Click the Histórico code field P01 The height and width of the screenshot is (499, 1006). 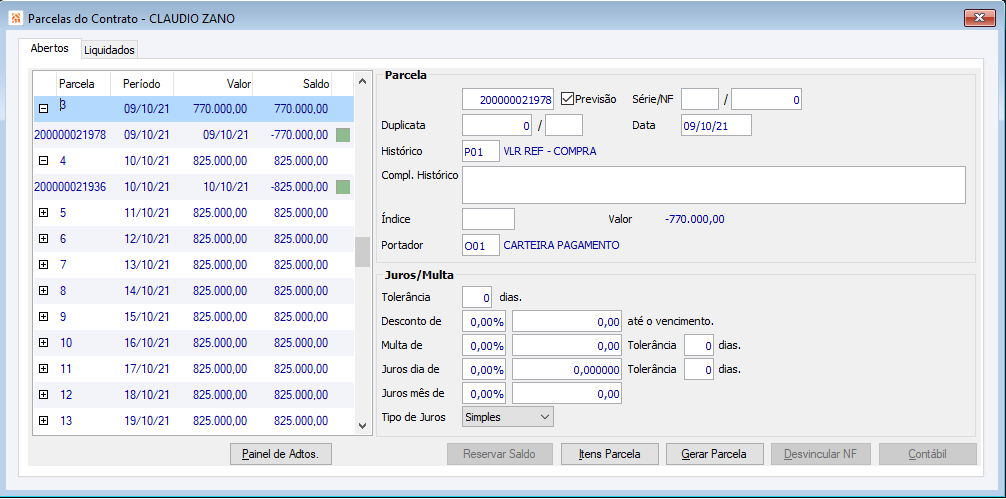[x=481, y=151]
